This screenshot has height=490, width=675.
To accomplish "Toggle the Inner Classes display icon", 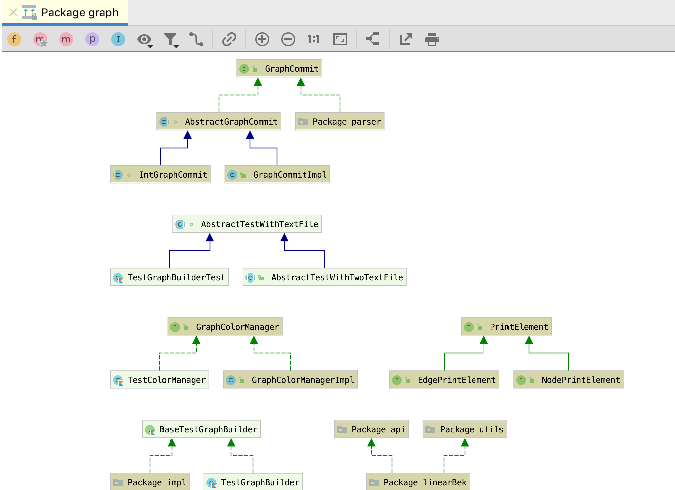I will coord(119,40).
